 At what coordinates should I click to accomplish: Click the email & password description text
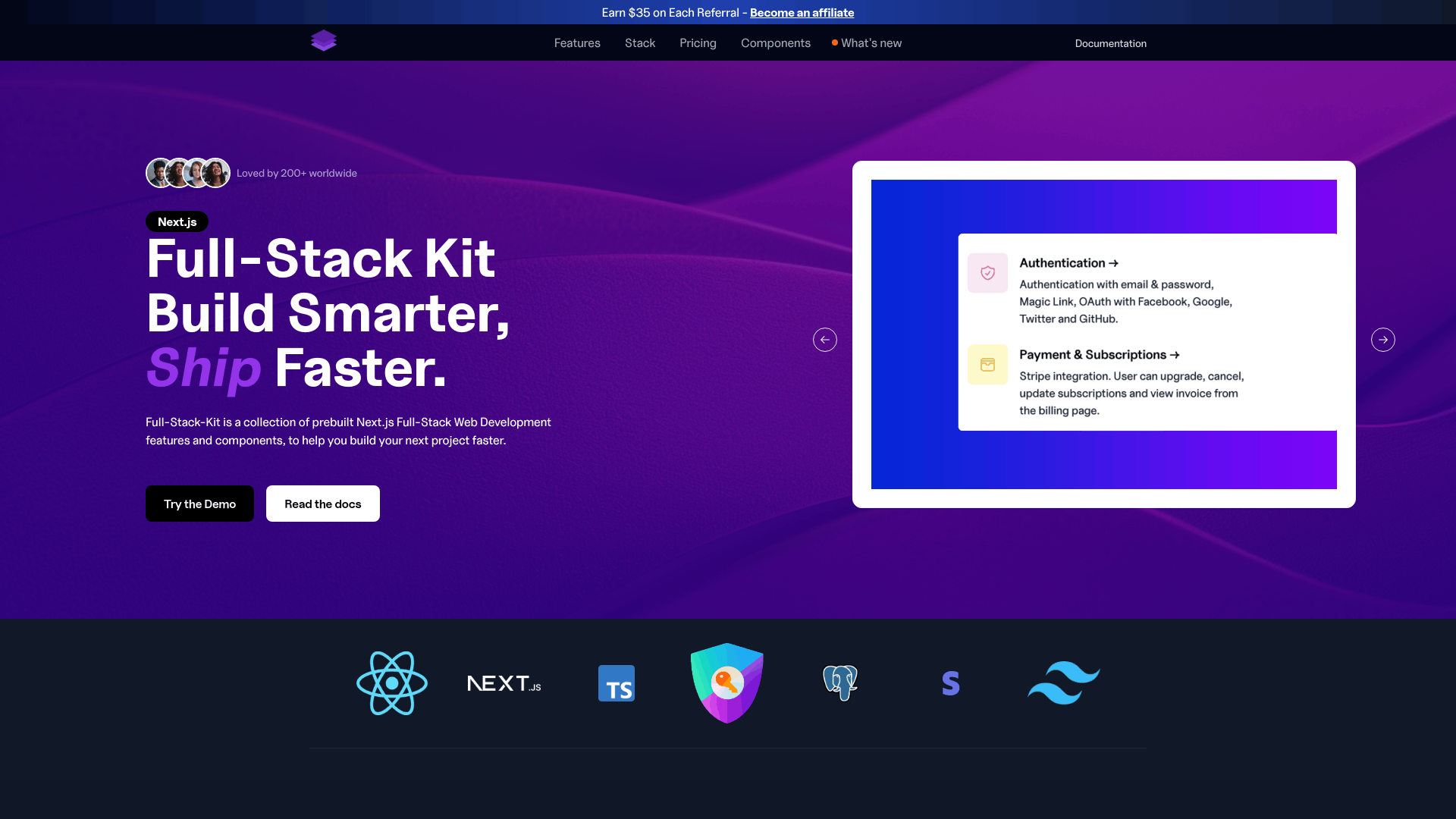pyautogui.click(x=1125, y=302)
